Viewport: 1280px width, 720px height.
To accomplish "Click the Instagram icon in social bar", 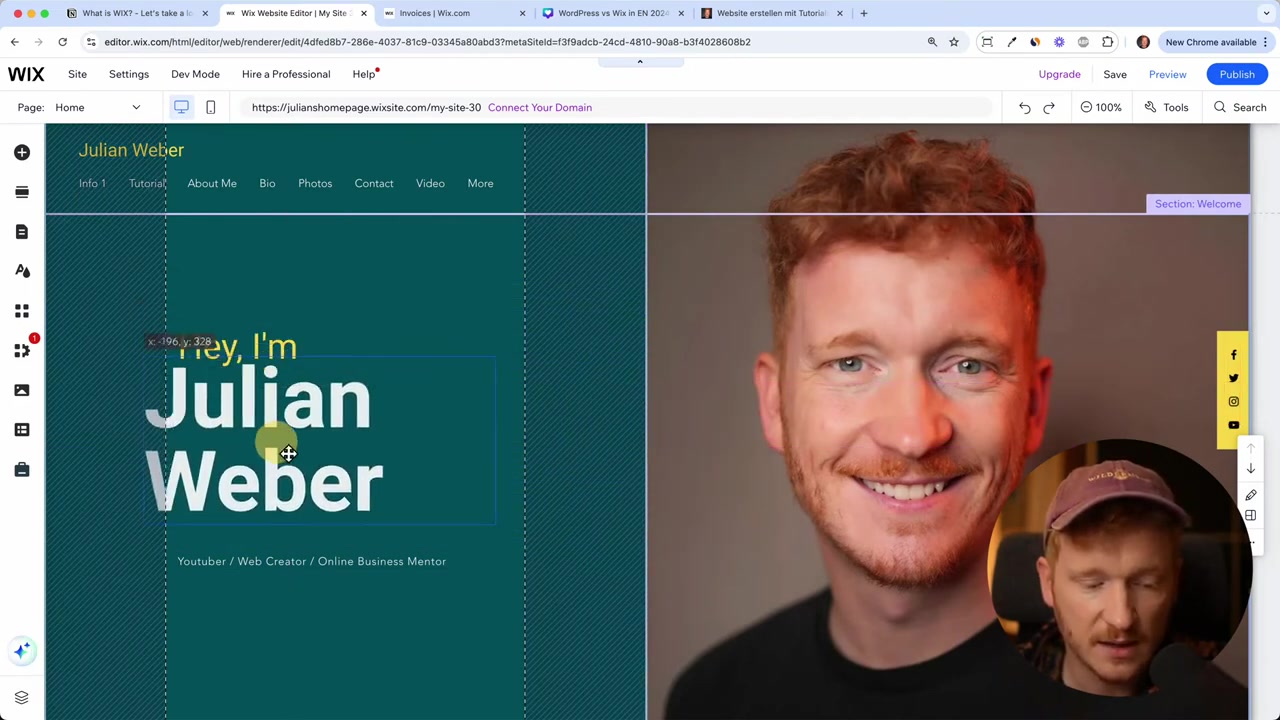I will (x=1233, y=402).
